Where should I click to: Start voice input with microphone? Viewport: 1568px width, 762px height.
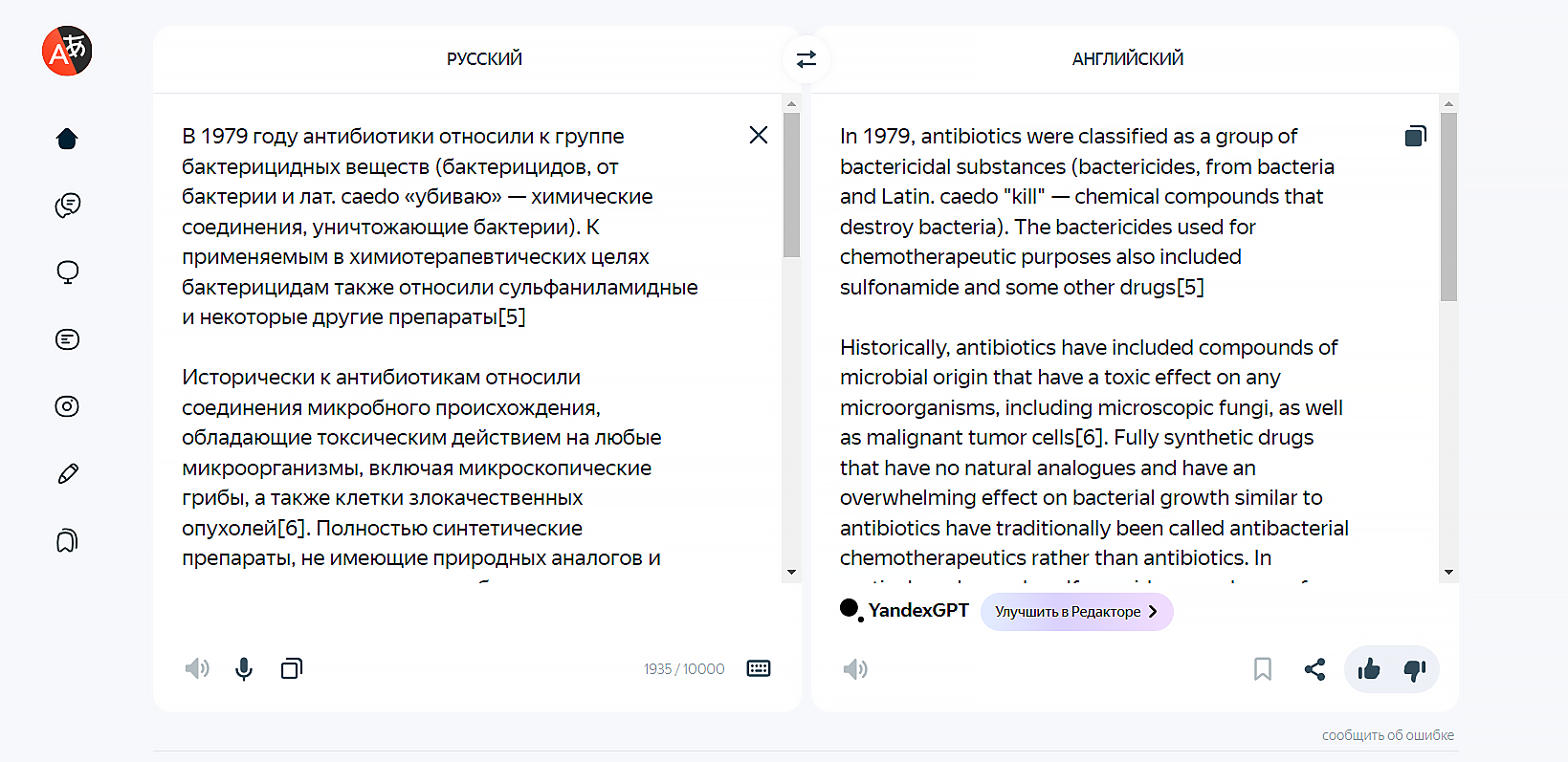(244, 669)
